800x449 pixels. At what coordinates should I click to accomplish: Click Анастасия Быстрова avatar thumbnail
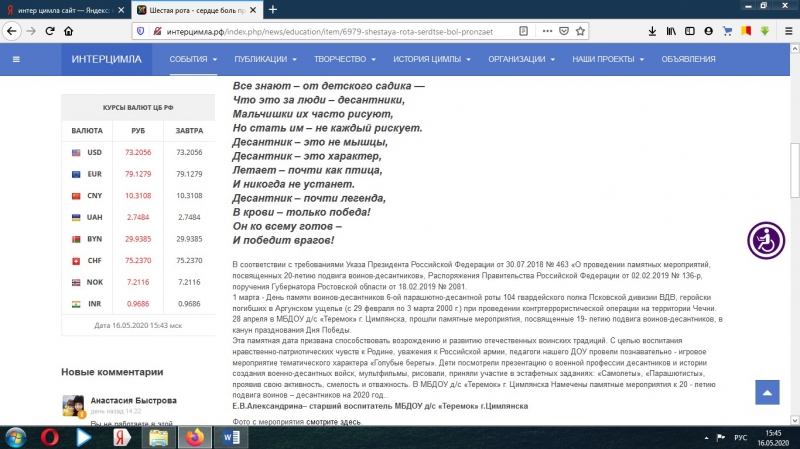[73, 406]
